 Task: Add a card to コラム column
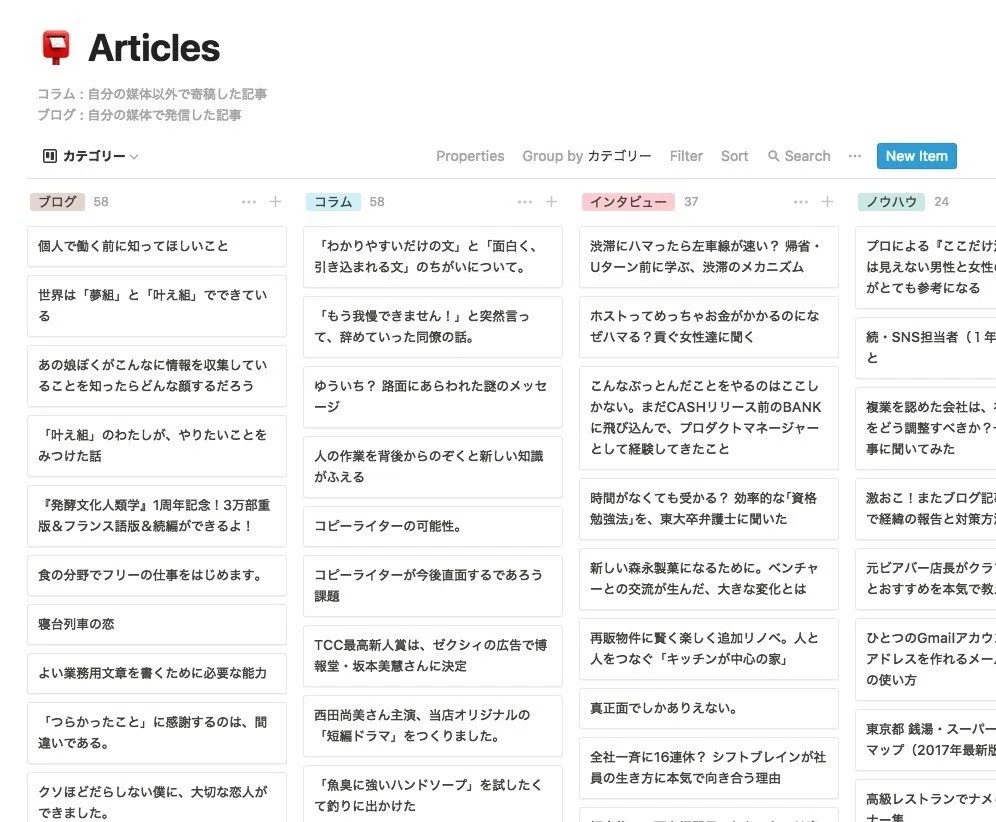pos(551,202)
